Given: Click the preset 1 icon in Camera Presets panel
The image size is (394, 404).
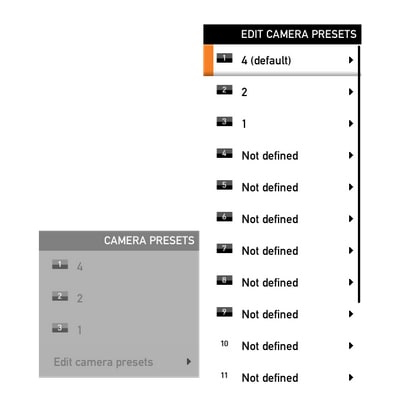Looking at the screenshot, I should tap(60, 265).
